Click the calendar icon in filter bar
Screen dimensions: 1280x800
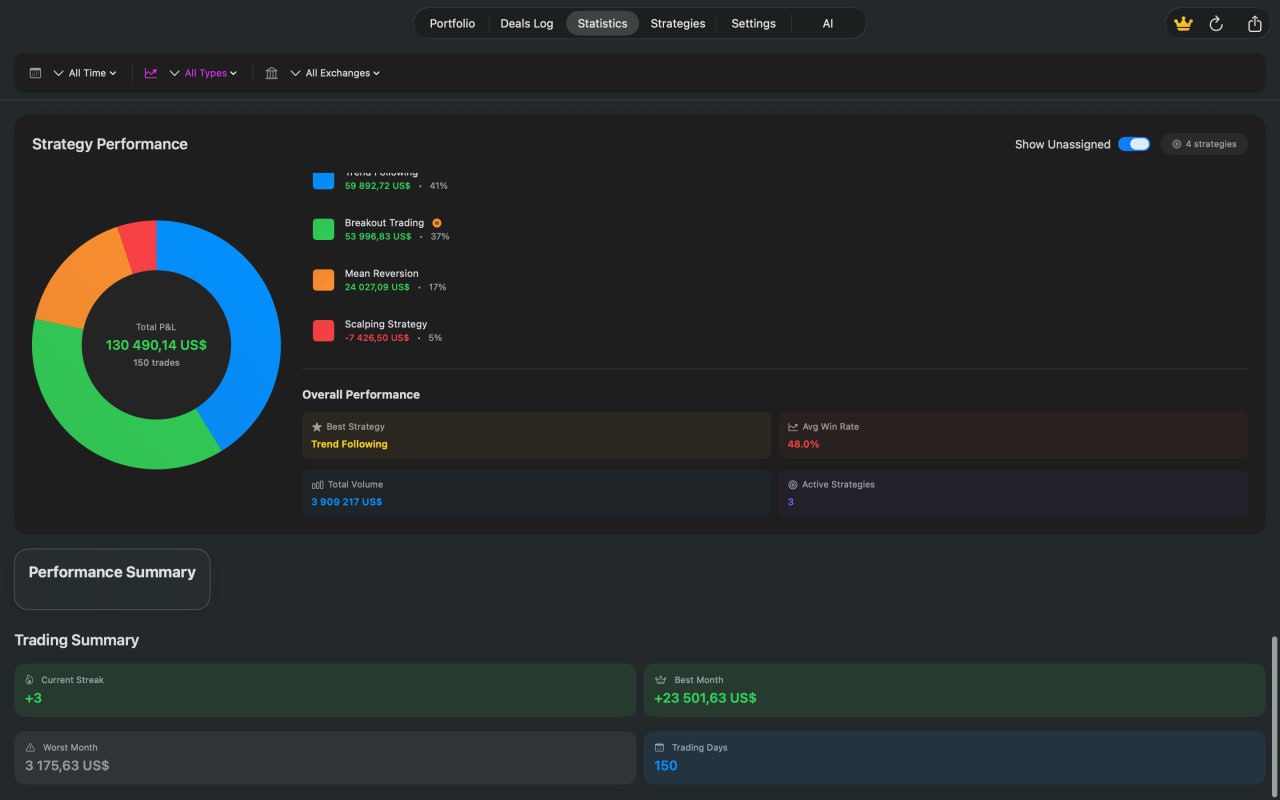pos(36,73)
